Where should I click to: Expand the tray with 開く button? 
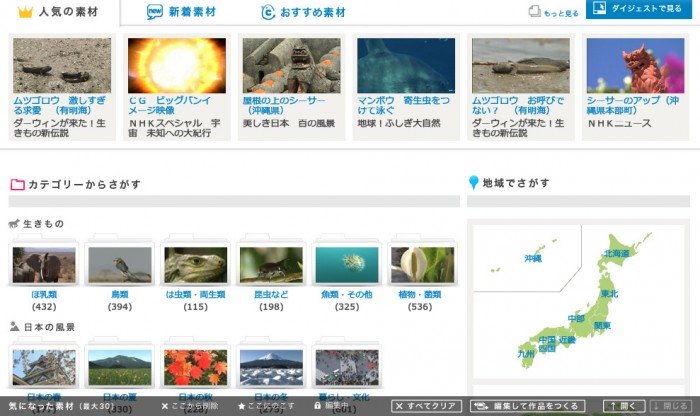pyautogui.click(x=624, y=406)
